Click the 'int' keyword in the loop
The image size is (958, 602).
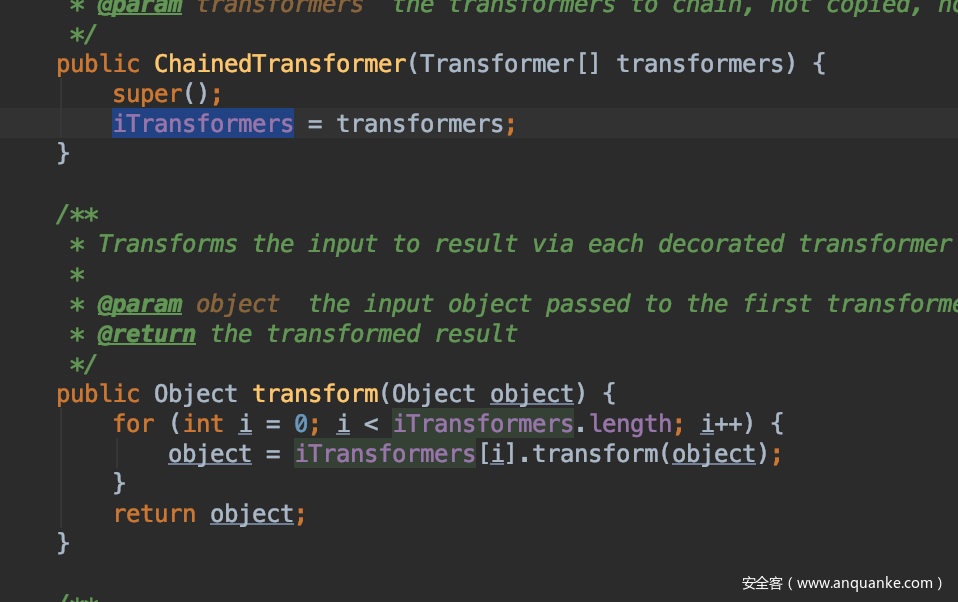203,424
